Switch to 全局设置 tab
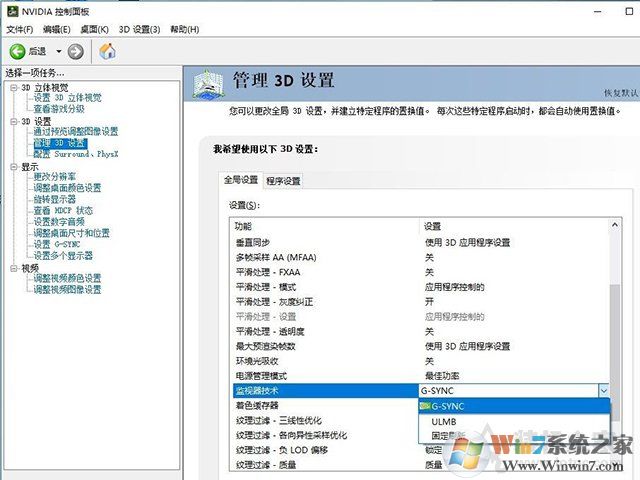640x480 pixels. point(241,180)
